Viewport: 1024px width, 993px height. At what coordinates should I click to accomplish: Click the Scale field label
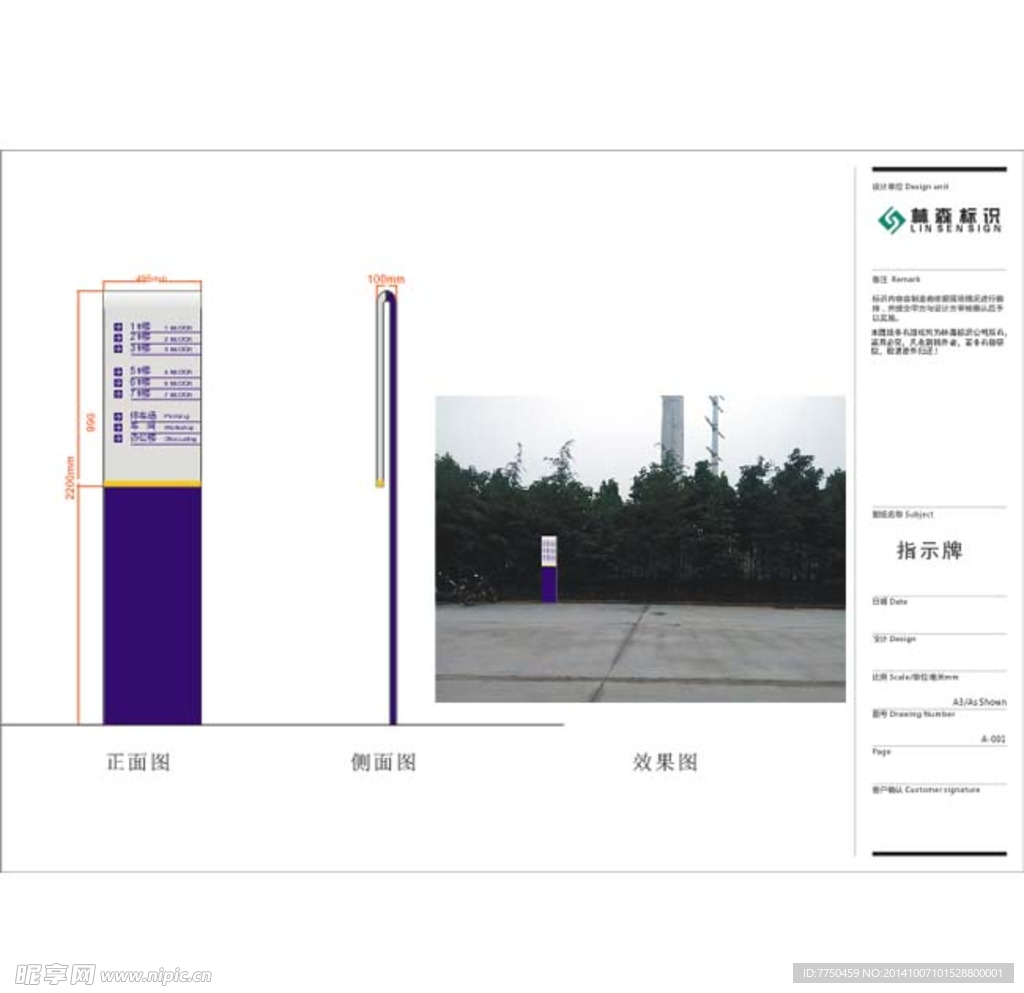coord(915,677)
